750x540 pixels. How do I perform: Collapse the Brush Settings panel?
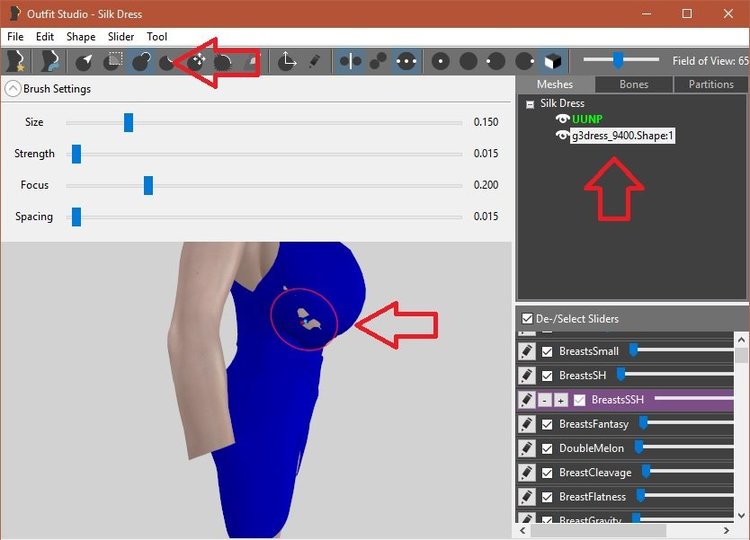tap(13, 89)
